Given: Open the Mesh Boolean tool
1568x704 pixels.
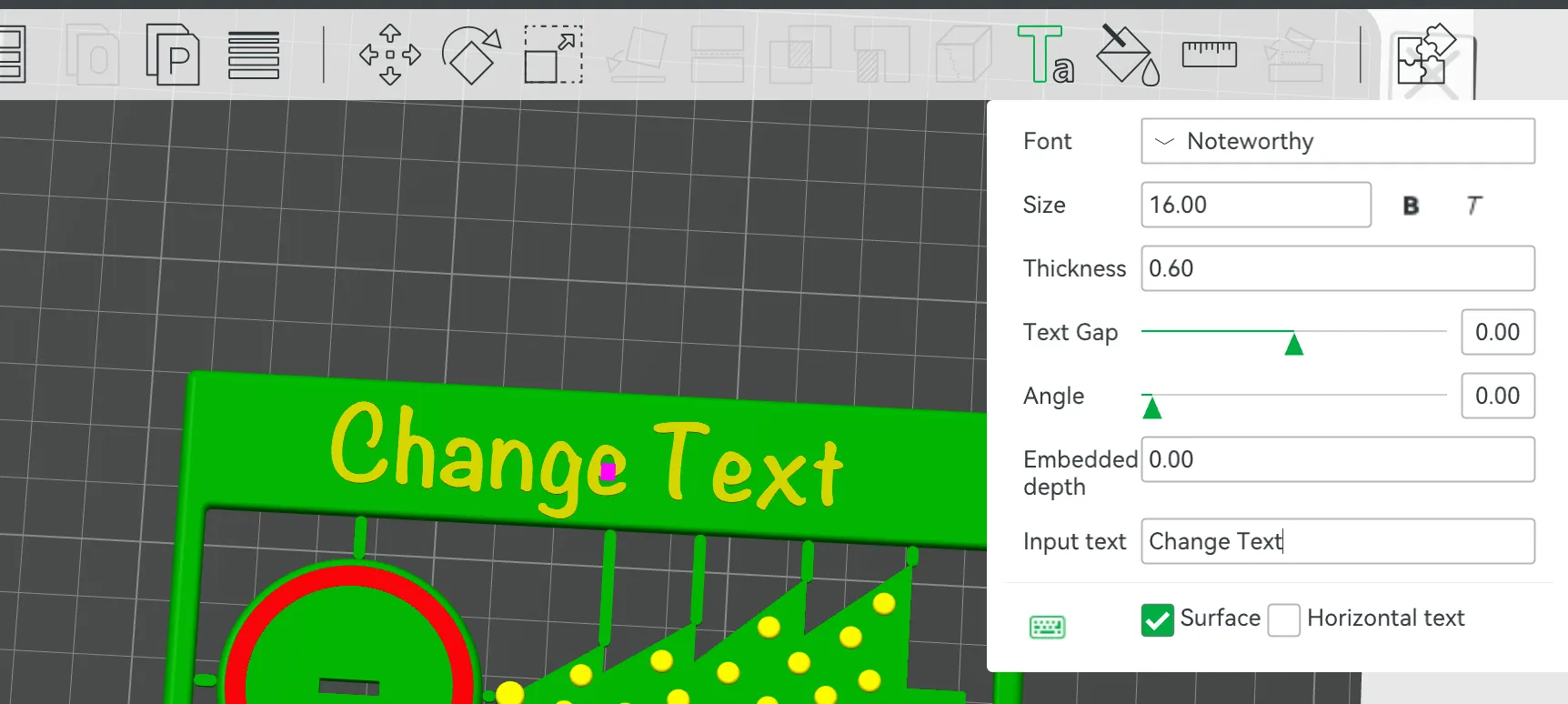Looking at the screenshot, I should [x=800, y=55].
